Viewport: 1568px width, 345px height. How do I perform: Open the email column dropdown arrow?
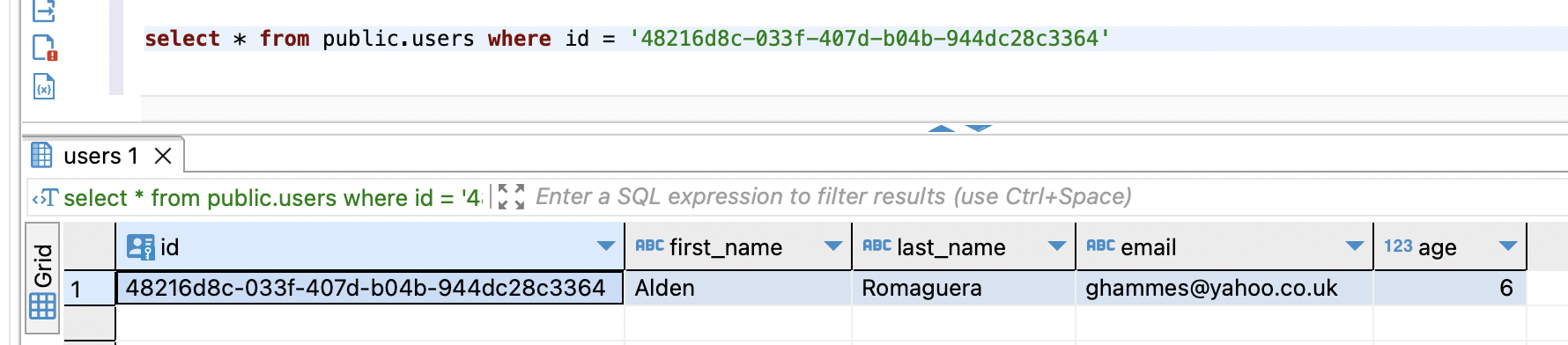[x=1356, y=246]
